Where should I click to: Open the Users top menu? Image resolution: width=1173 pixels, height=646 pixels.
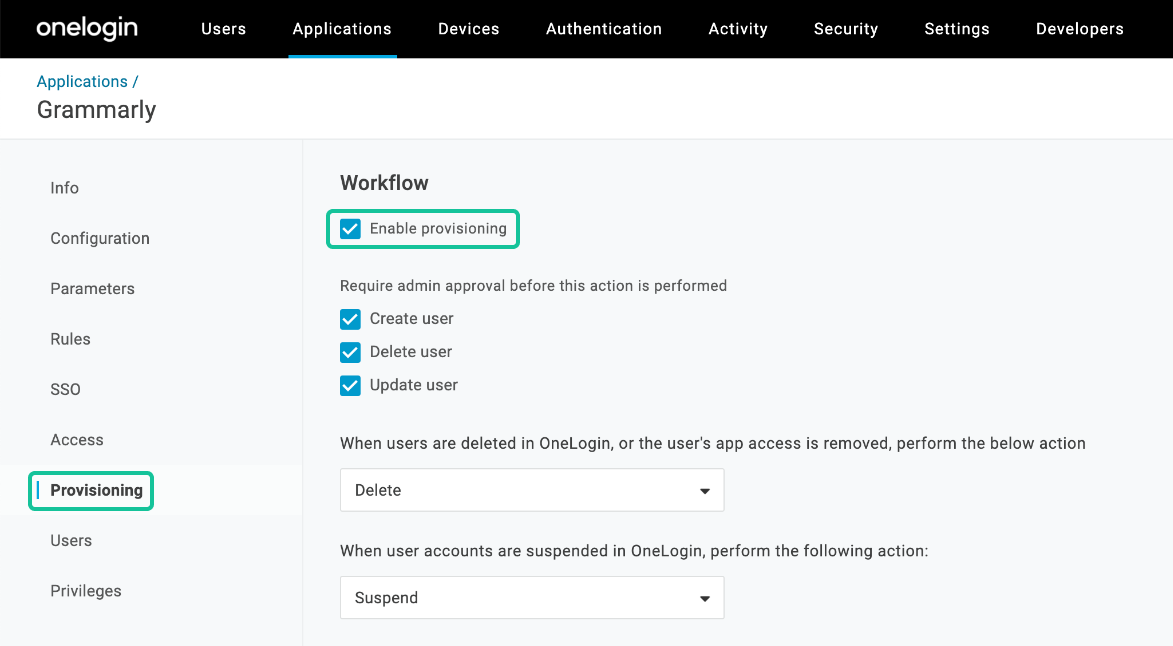(224, 29)
